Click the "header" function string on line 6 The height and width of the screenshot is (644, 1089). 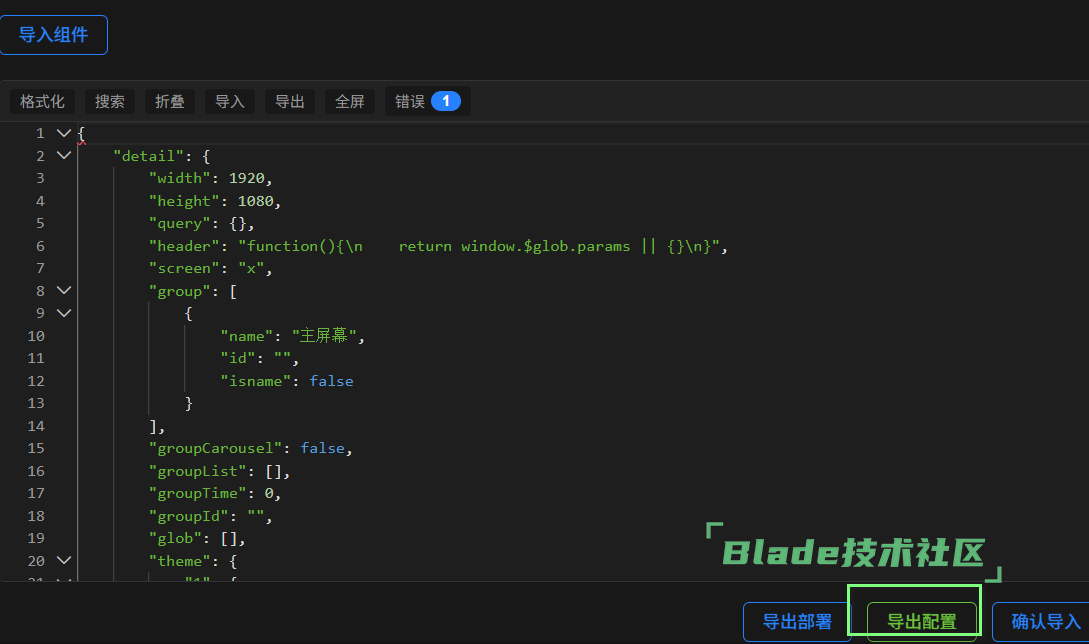click(x=478, y=246)
